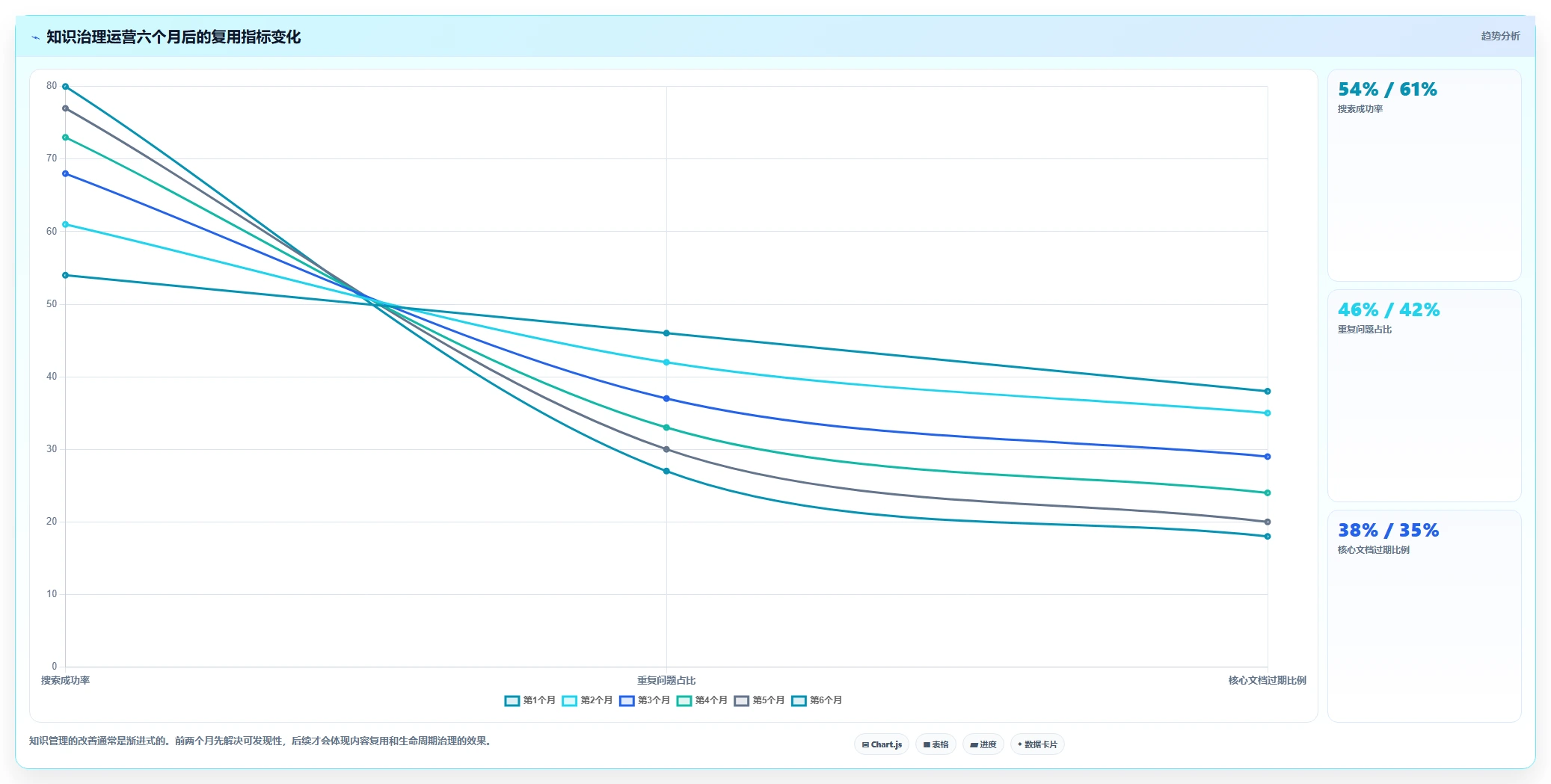Viewport: 1551px width, 784px height.
Task: Click the gray 重复问题占比 point at 30
Action: [x=666, y=449]
